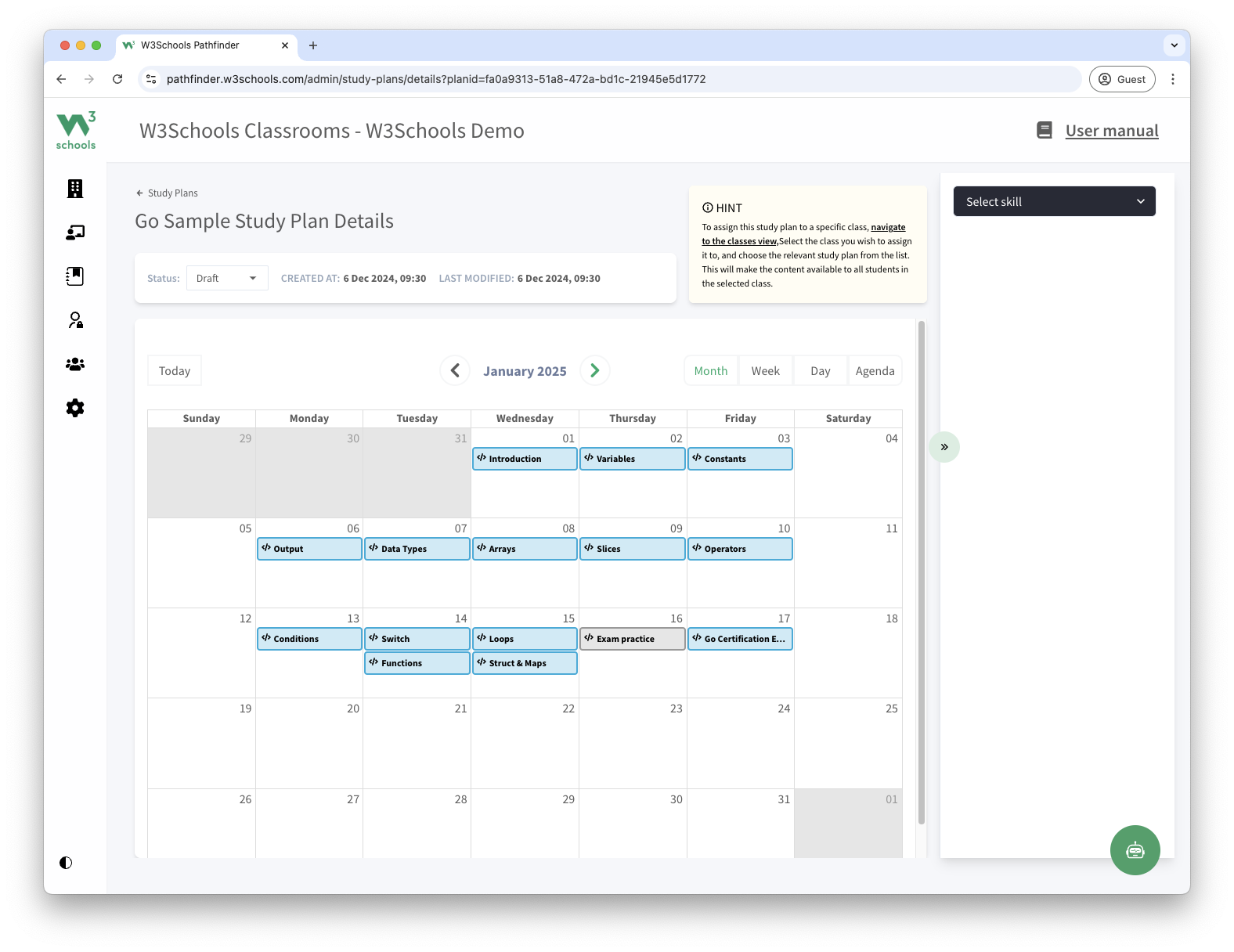The image size is (1234, 952).
Task: Click the W3Schools logo
Action: pyautogui.click(x=76, y=131)
